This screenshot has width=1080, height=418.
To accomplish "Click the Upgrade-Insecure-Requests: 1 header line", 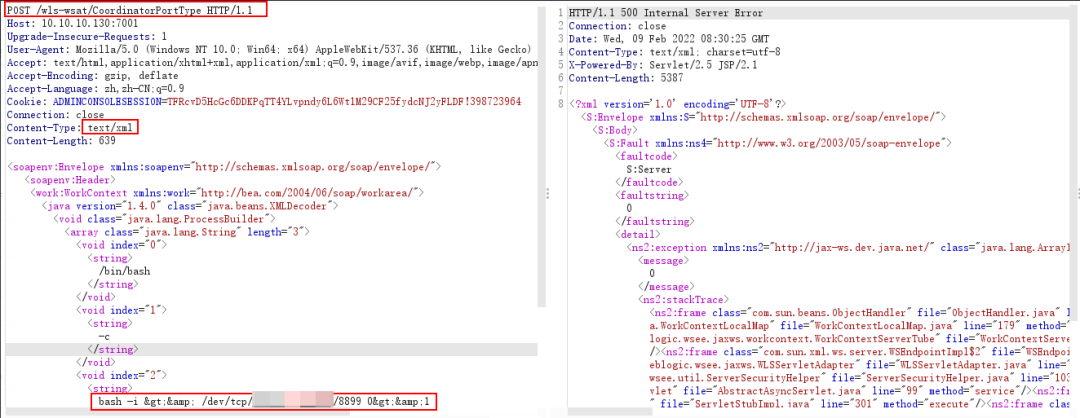I will click(87, 35).
